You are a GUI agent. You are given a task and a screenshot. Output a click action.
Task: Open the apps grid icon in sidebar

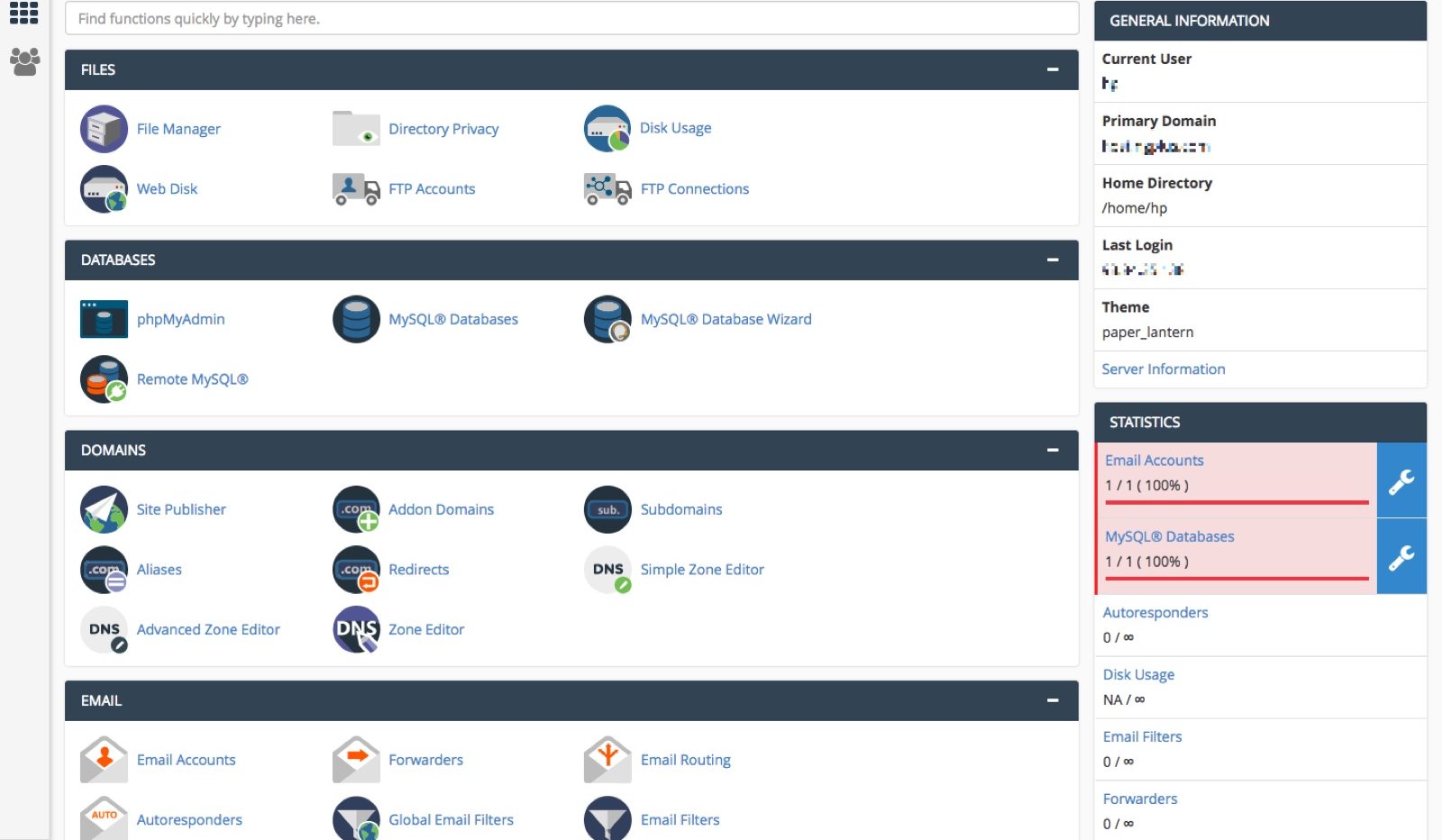click(24, 13)
